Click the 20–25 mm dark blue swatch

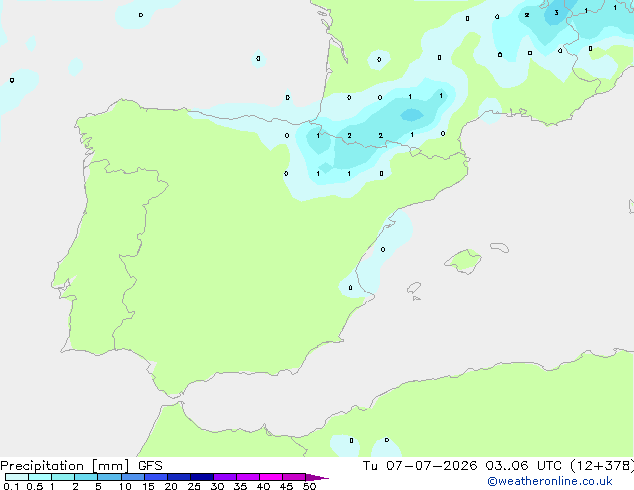[179, 477]
